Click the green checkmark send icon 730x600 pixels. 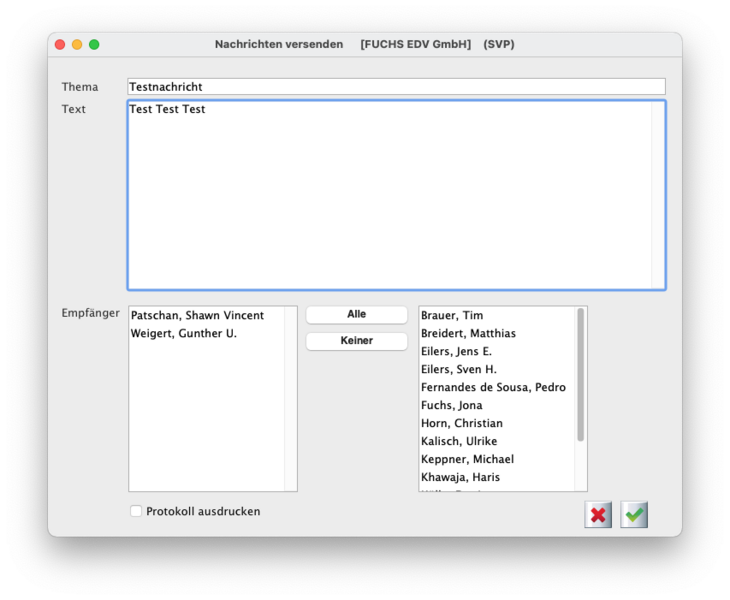(634, 515)
